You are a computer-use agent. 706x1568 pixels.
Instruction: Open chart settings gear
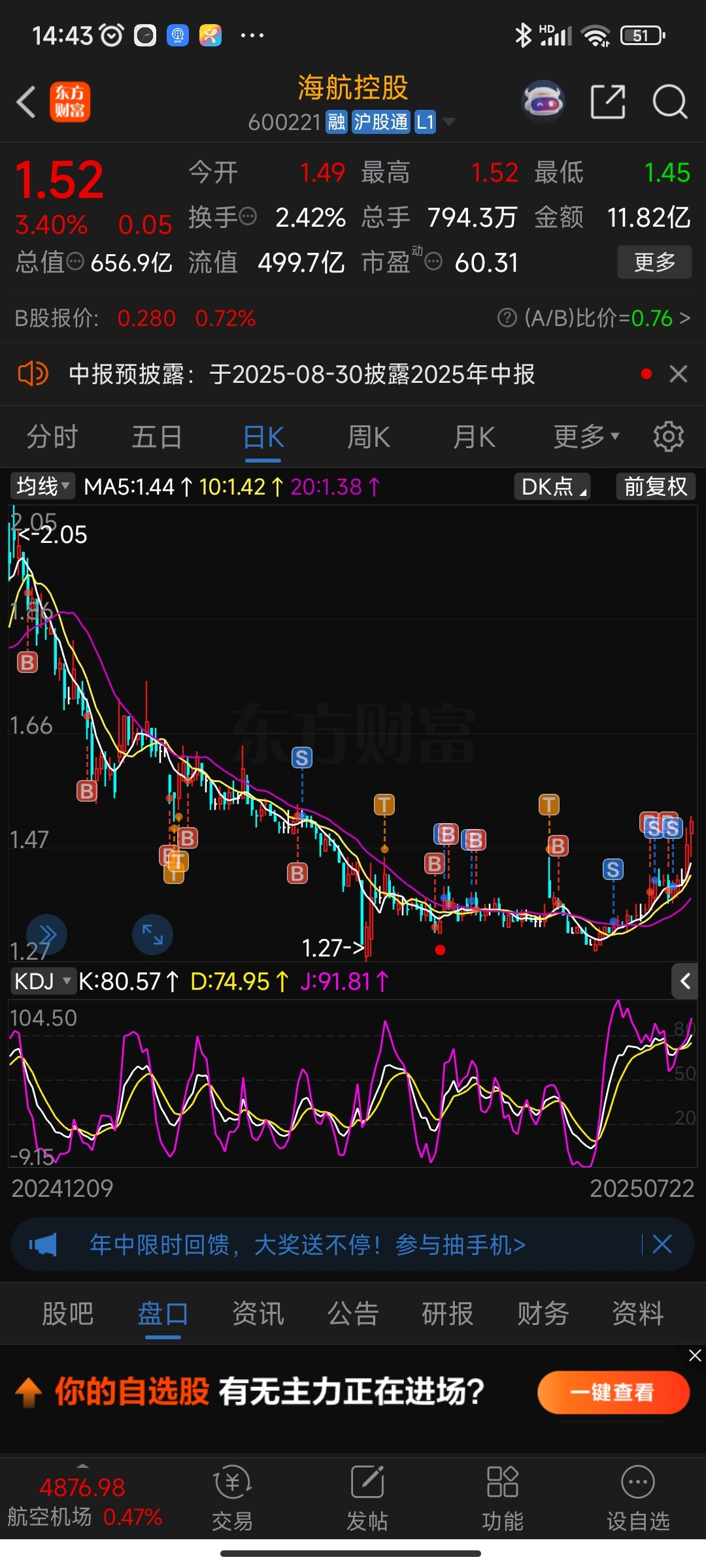[x=669, y=436]
